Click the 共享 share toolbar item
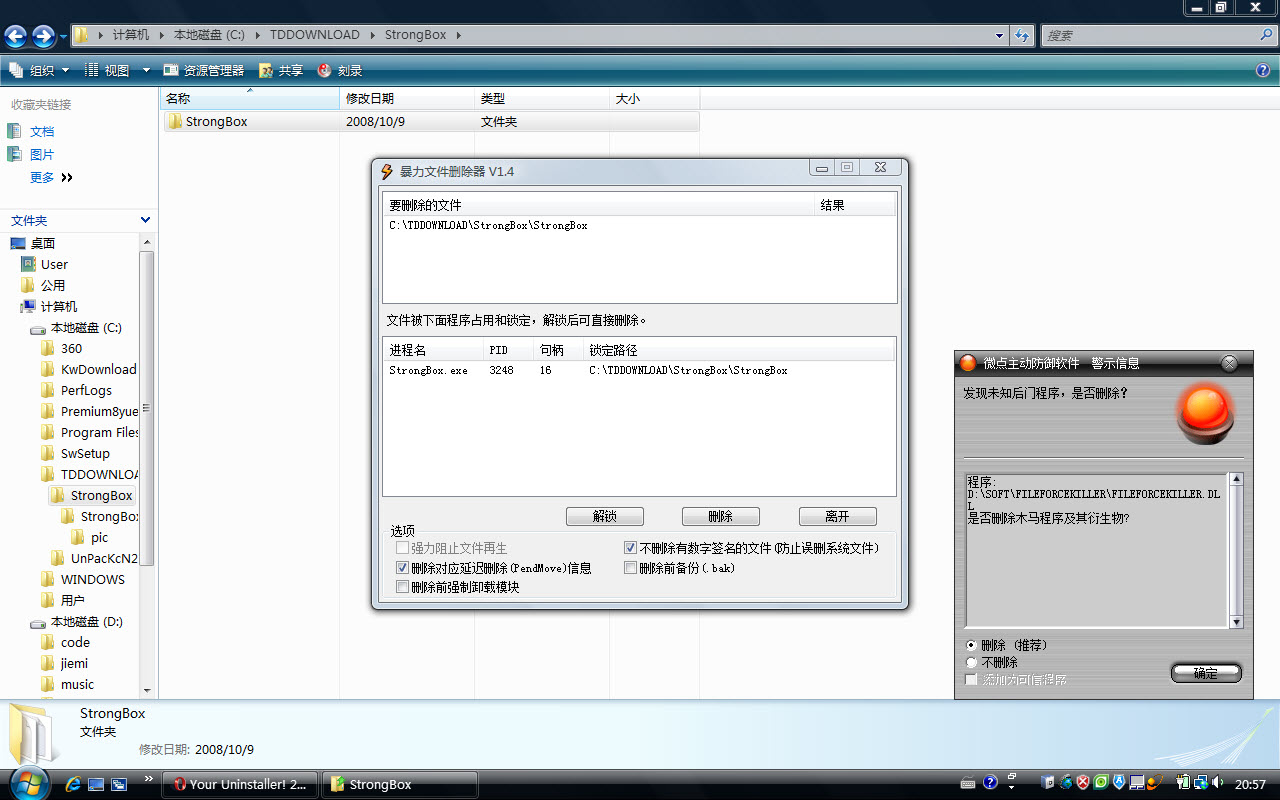1280x800 pixels. pyautogui.click(x=281, y=70)
